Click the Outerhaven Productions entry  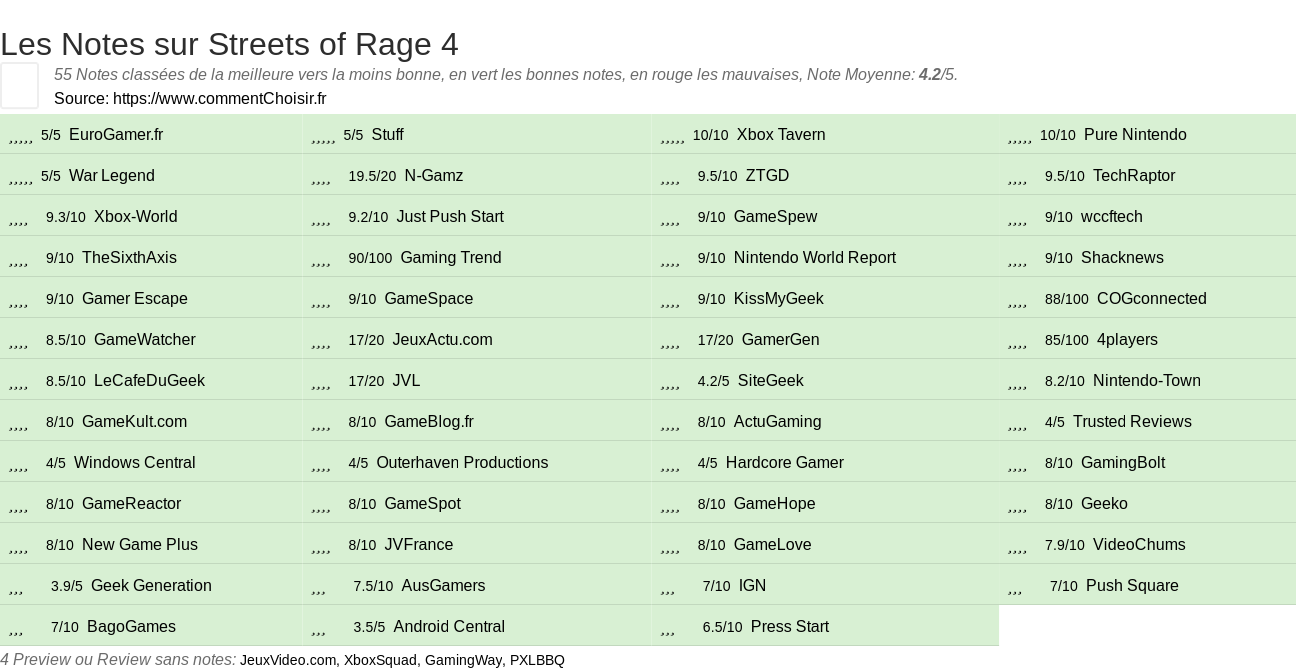476,462
